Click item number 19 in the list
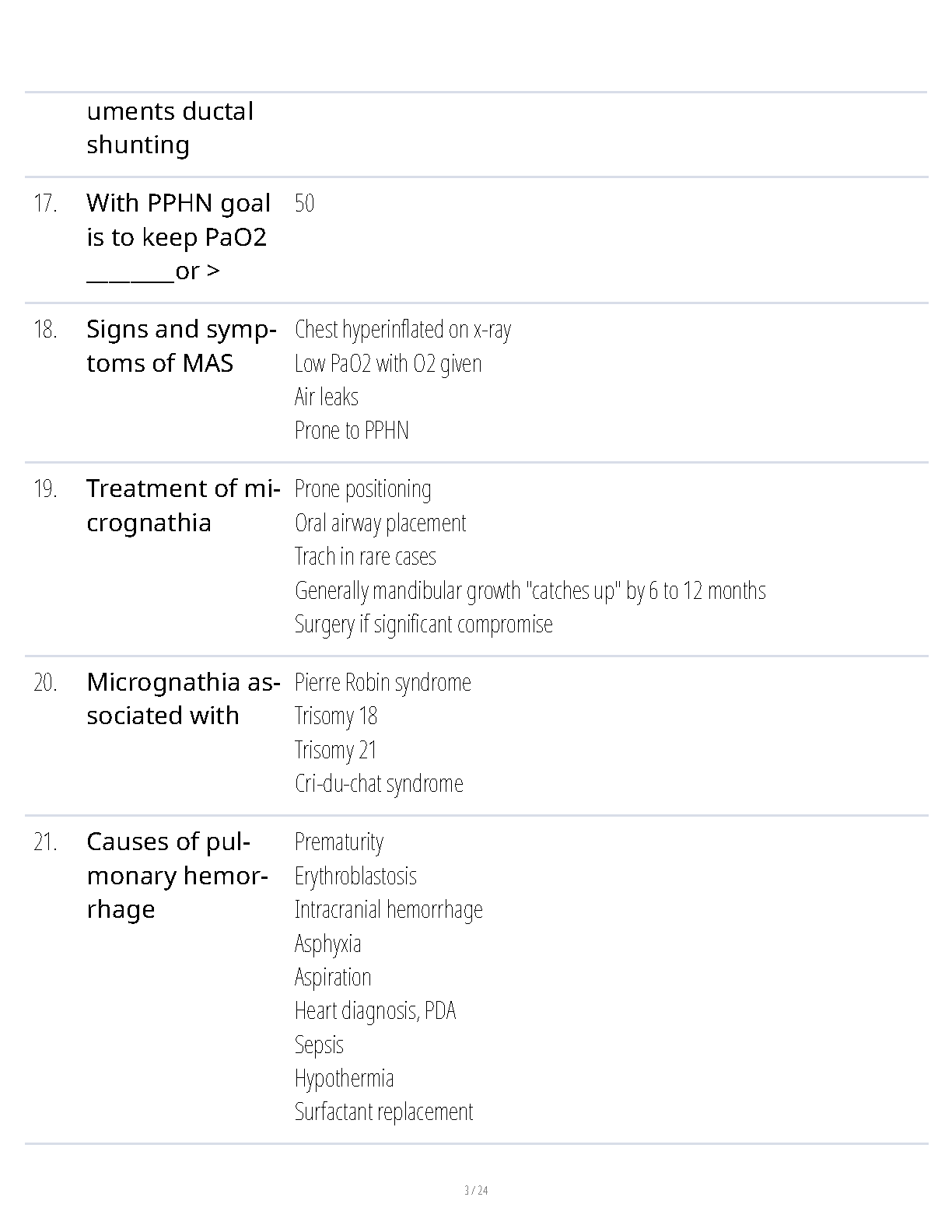Image resolution: width=952 pixels, height=1232 pixels. 45,489
